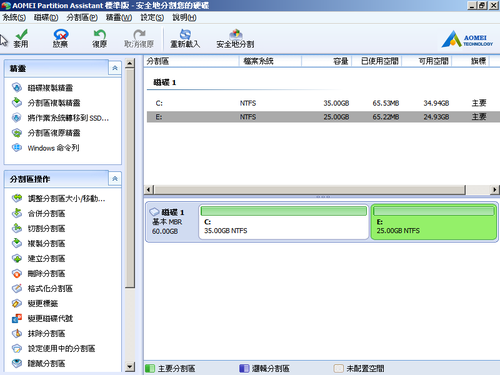
Task: Open the System (系統) menu
Action: pyautogui.click(x=14, y=17)
